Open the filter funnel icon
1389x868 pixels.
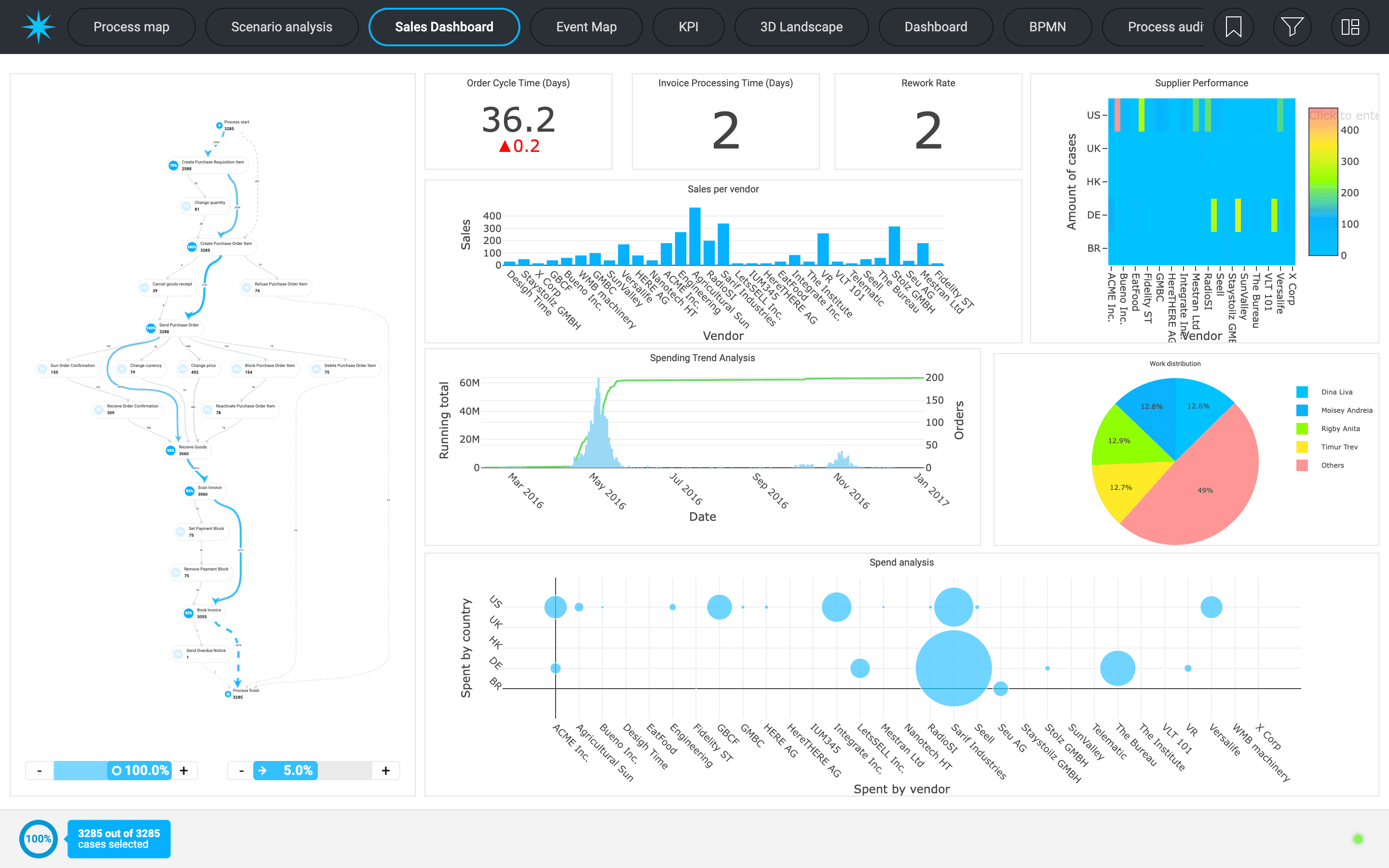[x=1292, y=27]
